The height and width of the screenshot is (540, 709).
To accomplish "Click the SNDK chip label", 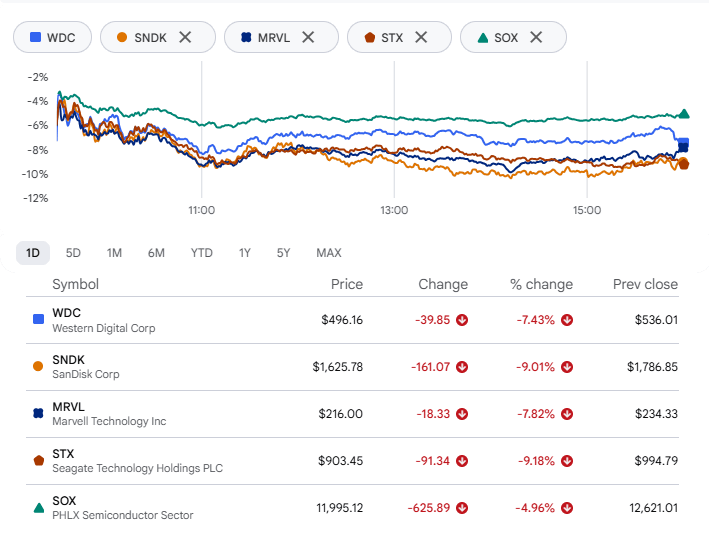I will (x=150, y=38).
